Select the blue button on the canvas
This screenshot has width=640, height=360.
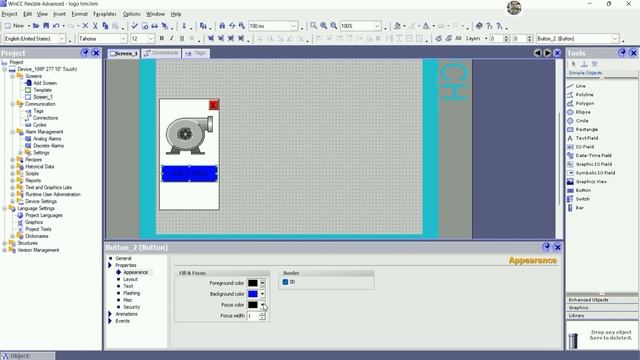tap(189, 173)
